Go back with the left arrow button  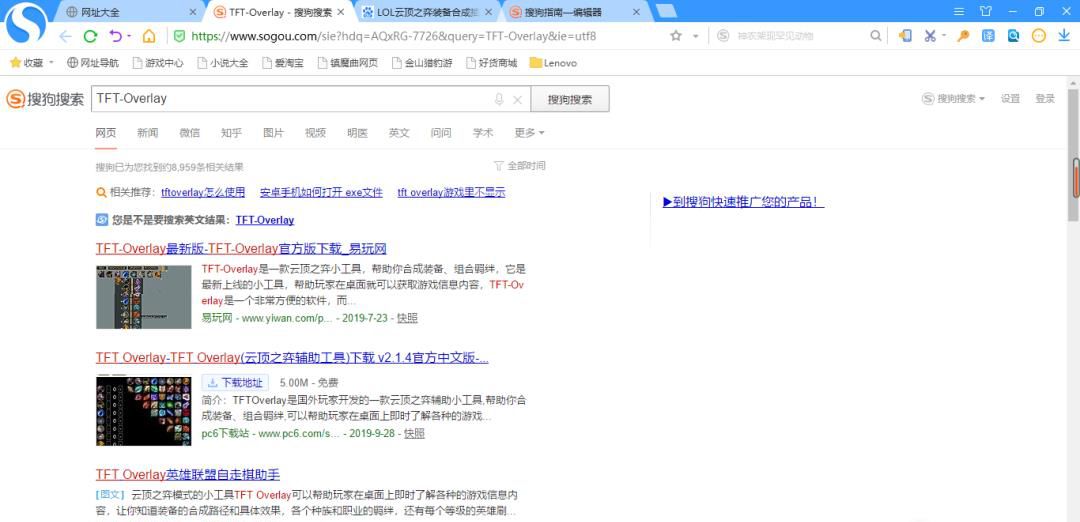[x=65, y=36]
